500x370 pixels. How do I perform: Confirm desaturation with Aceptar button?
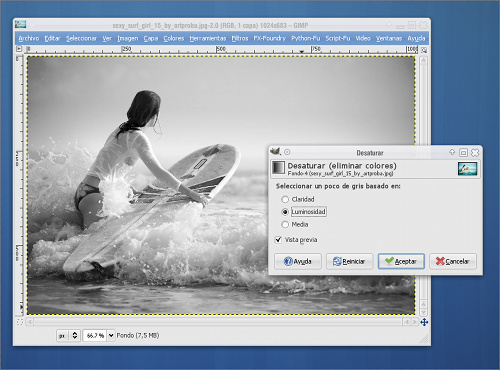pos(401,261)
